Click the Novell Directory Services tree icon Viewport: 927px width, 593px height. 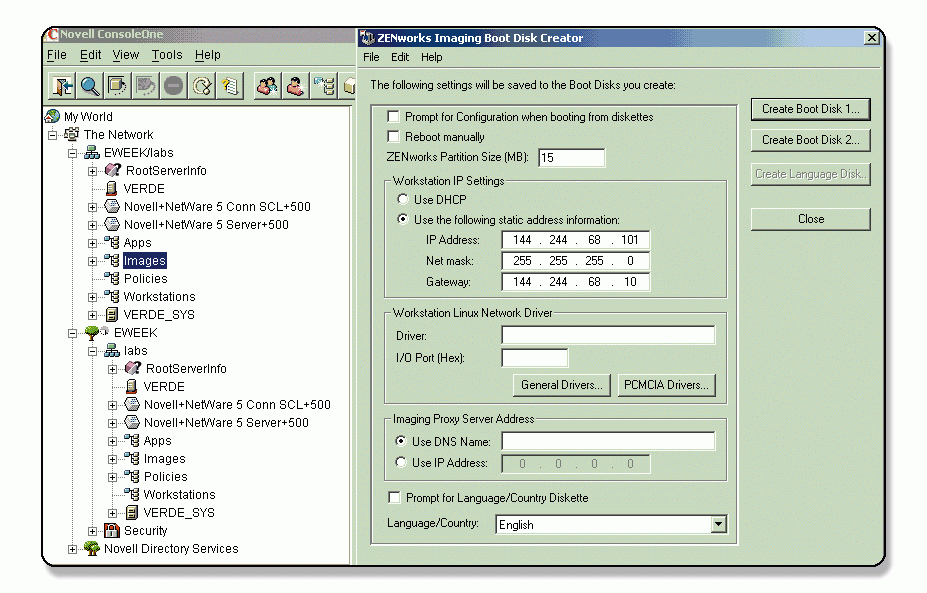pos(92,549)
